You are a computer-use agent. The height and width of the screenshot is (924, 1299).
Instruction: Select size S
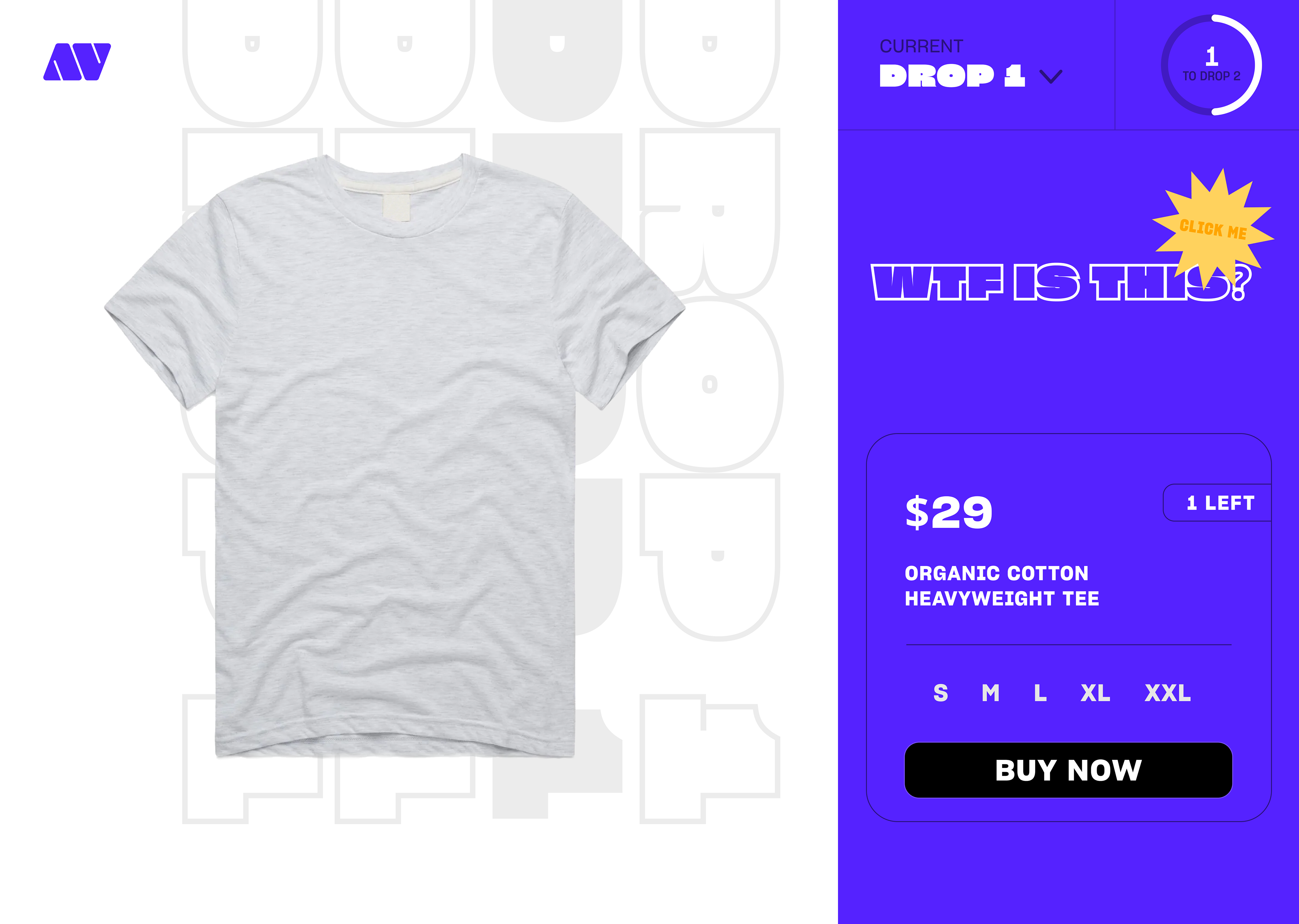coord(941,693)
